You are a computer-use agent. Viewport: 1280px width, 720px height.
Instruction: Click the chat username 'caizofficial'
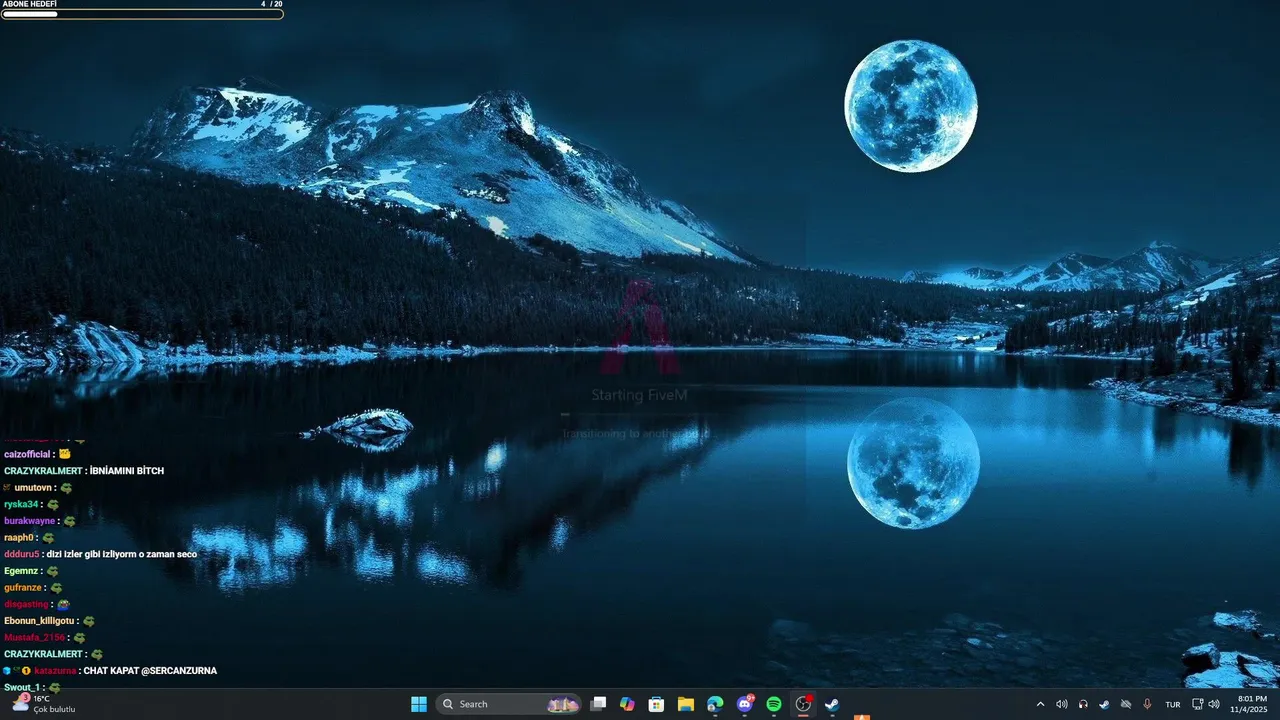tap(27, 454)
